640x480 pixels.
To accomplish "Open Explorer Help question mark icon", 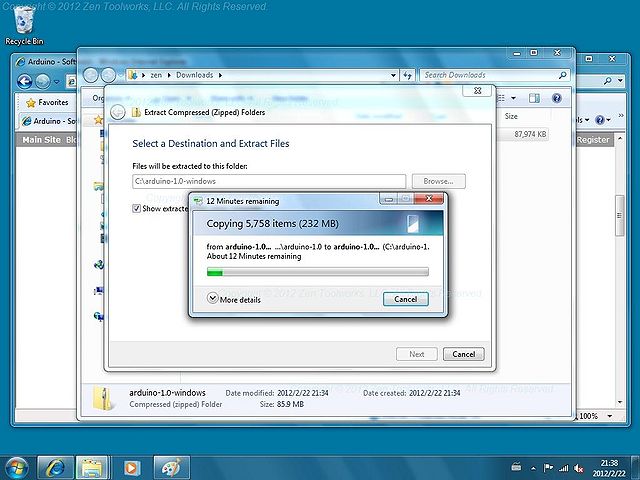I will point(556,98).
